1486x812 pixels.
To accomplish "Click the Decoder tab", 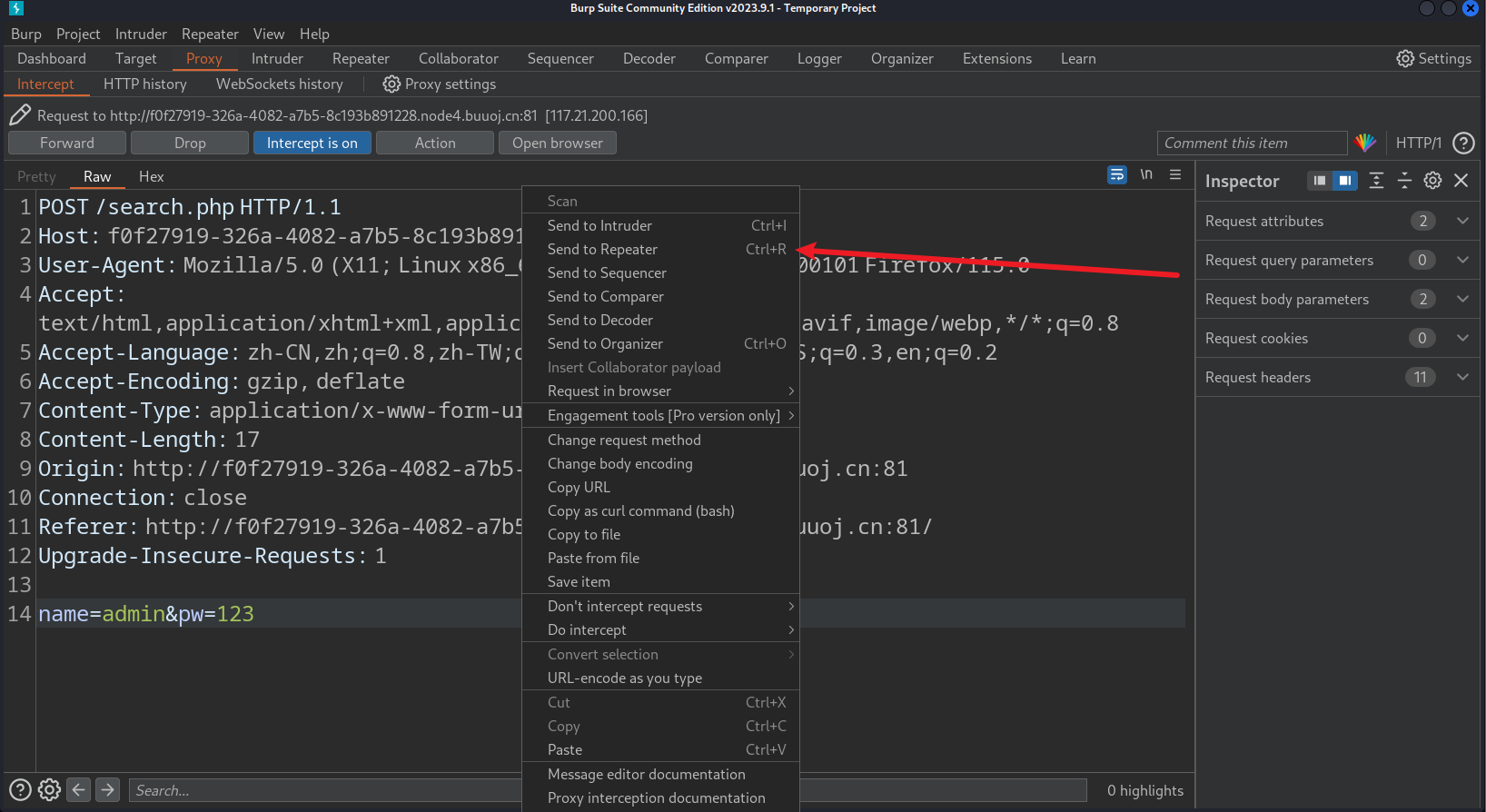I will click(x=649, y=58).
